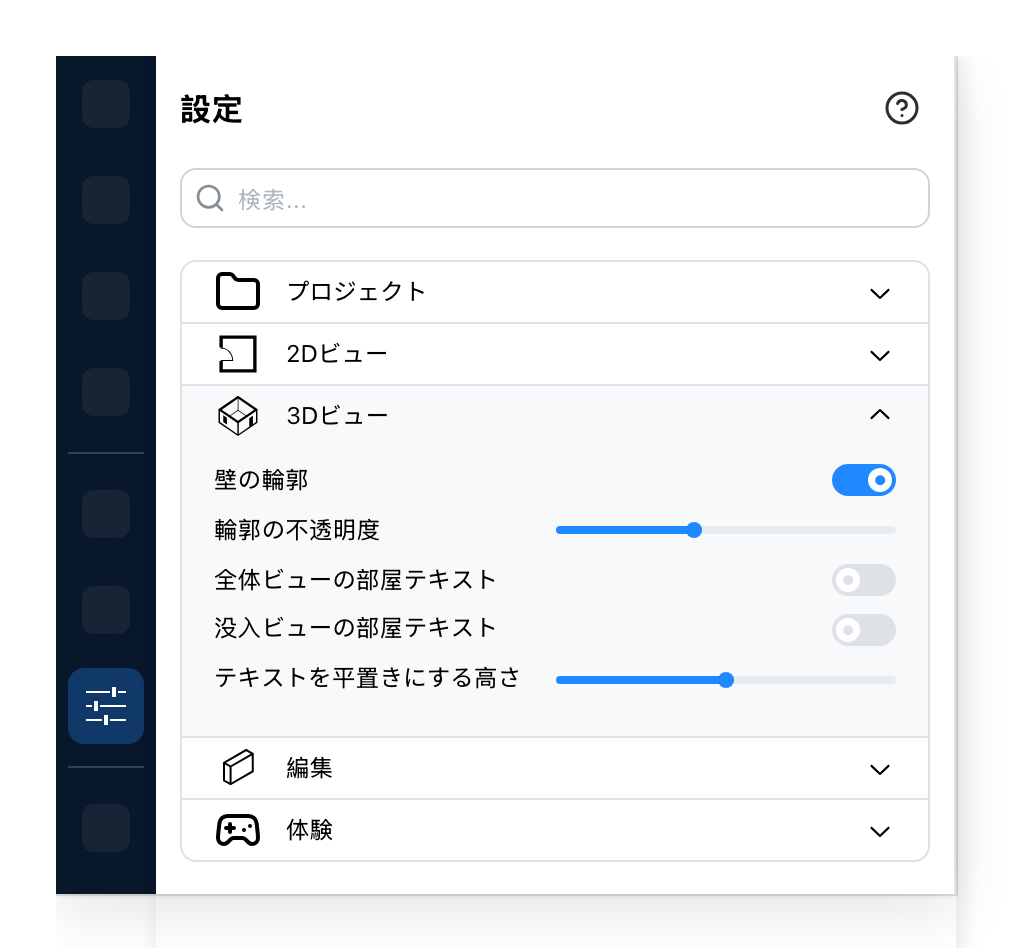Click the 輪郭の不透明度 label
The image size is (1012, 948).
(x=297, y=530)
